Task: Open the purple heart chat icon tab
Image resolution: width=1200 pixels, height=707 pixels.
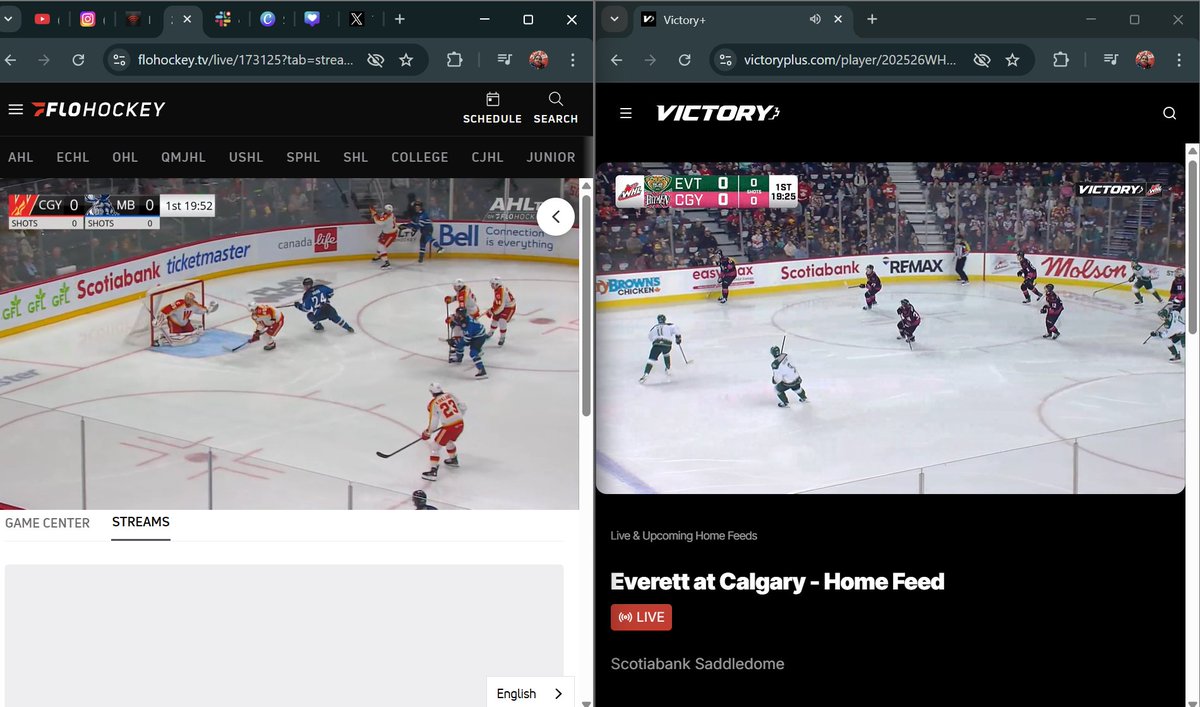Action: click(x=313, y=19)
